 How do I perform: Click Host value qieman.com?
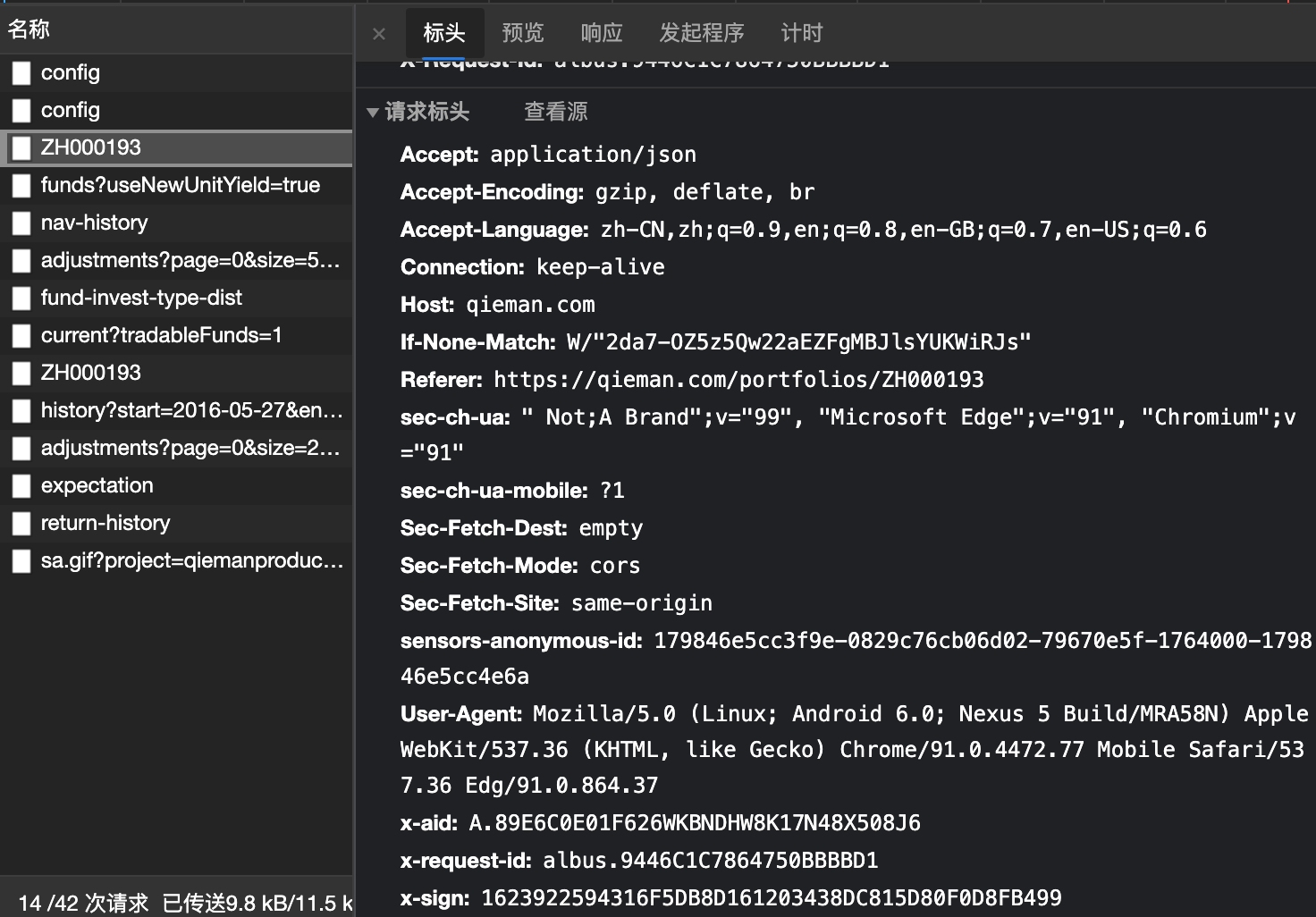(x=530, y=305)
